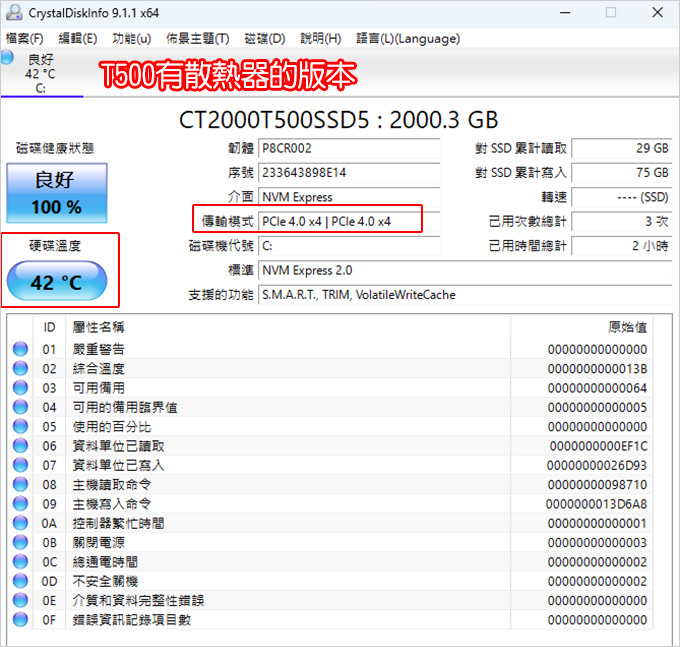Click the status orb for attribute 0B 關閉電源
680x647 pixels.
(20, 542)
